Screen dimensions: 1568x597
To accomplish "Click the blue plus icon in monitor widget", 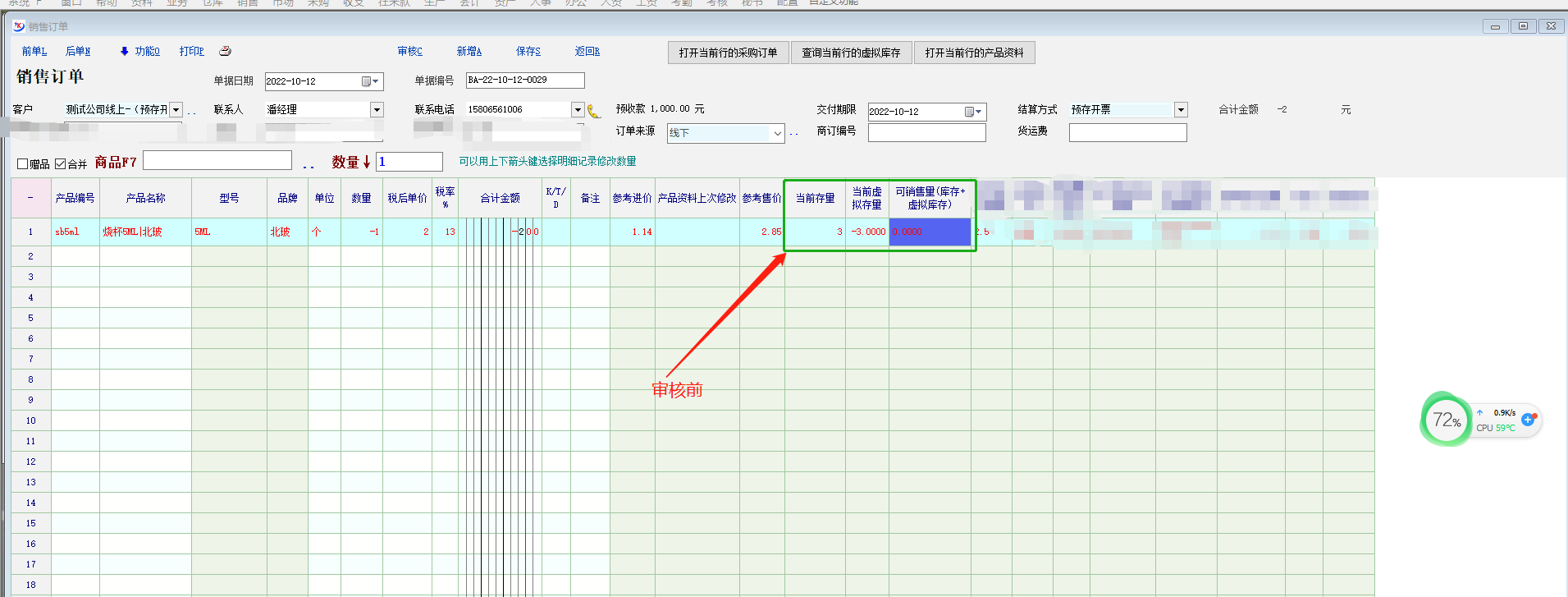I will (x=1528, y=420).
